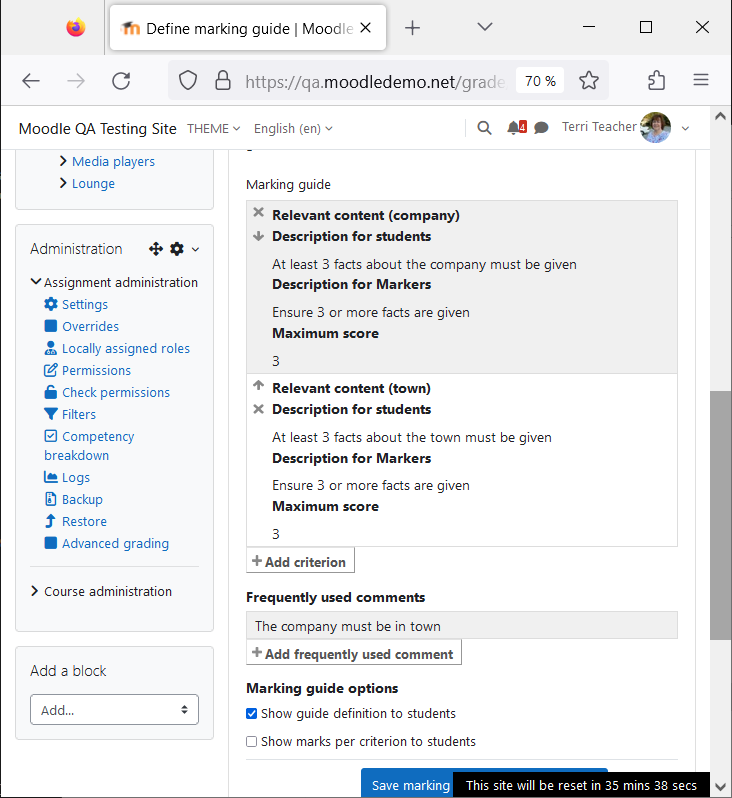Reload the page in Firefox

coord(121,80)
